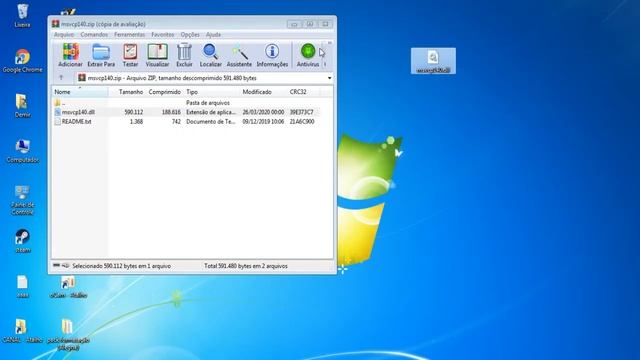The image size is (640, 360).
Task: Click the Excluir trash icon
Action: click(184, 55)
